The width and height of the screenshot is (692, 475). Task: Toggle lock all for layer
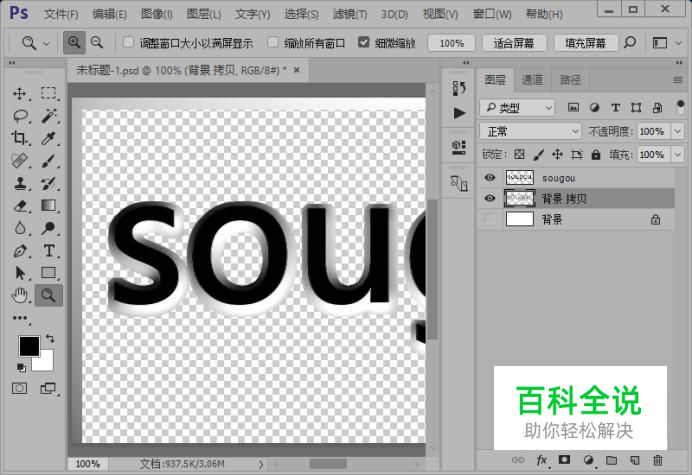[x=596, y=155]
